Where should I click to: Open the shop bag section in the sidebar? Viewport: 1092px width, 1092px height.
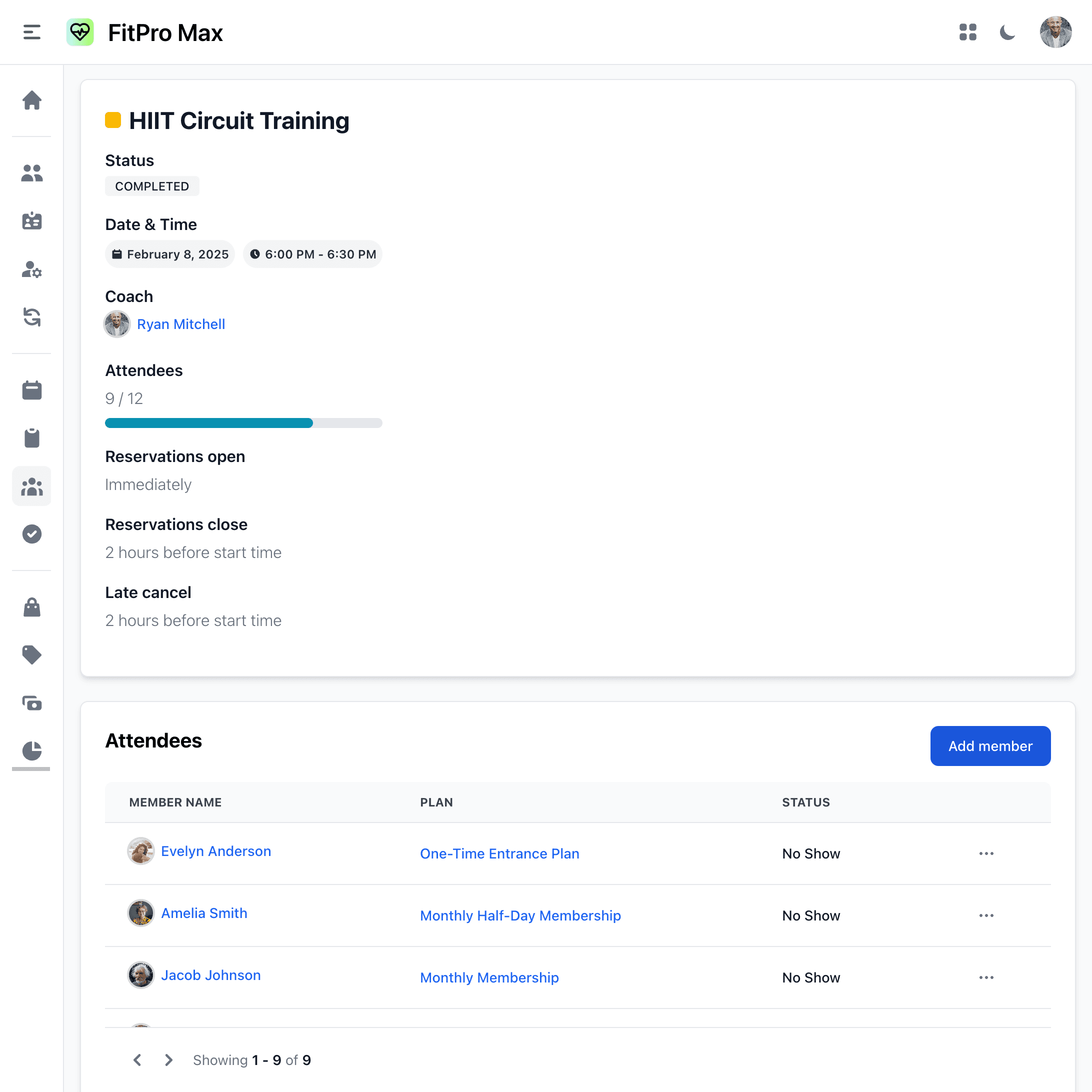click(31, 607)
